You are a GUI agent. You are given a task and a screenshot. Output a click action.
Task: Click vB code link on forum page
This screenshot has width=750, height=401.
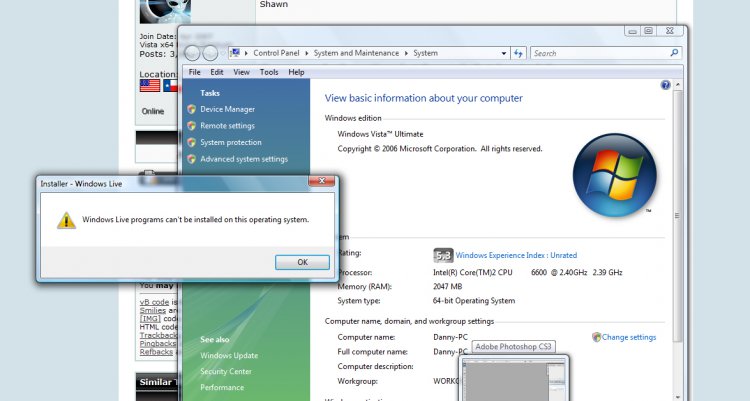point(154,302)
